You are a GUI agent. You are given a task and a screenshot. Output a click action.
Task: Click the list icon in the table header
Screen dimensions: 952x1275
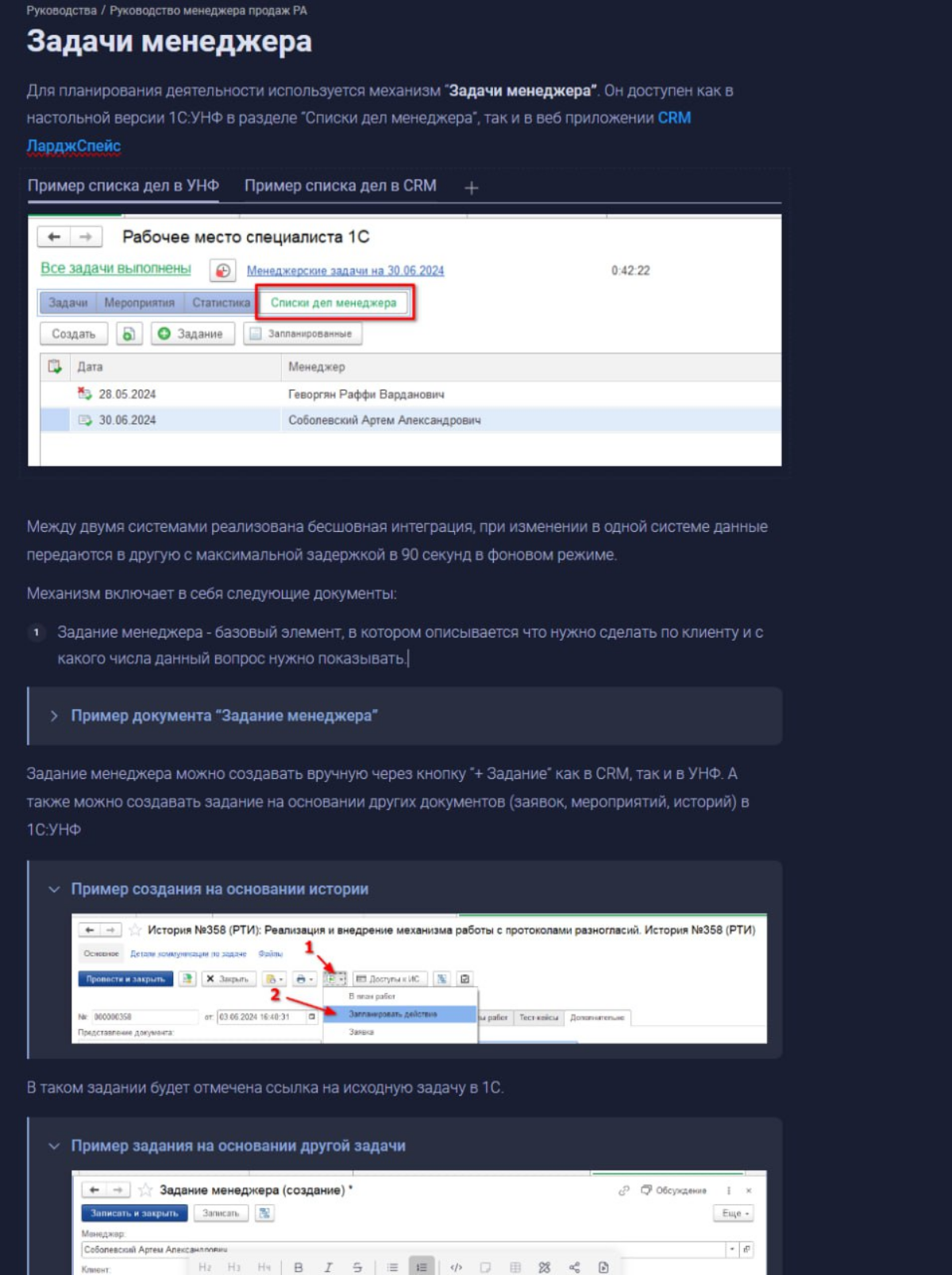(55, 367)
